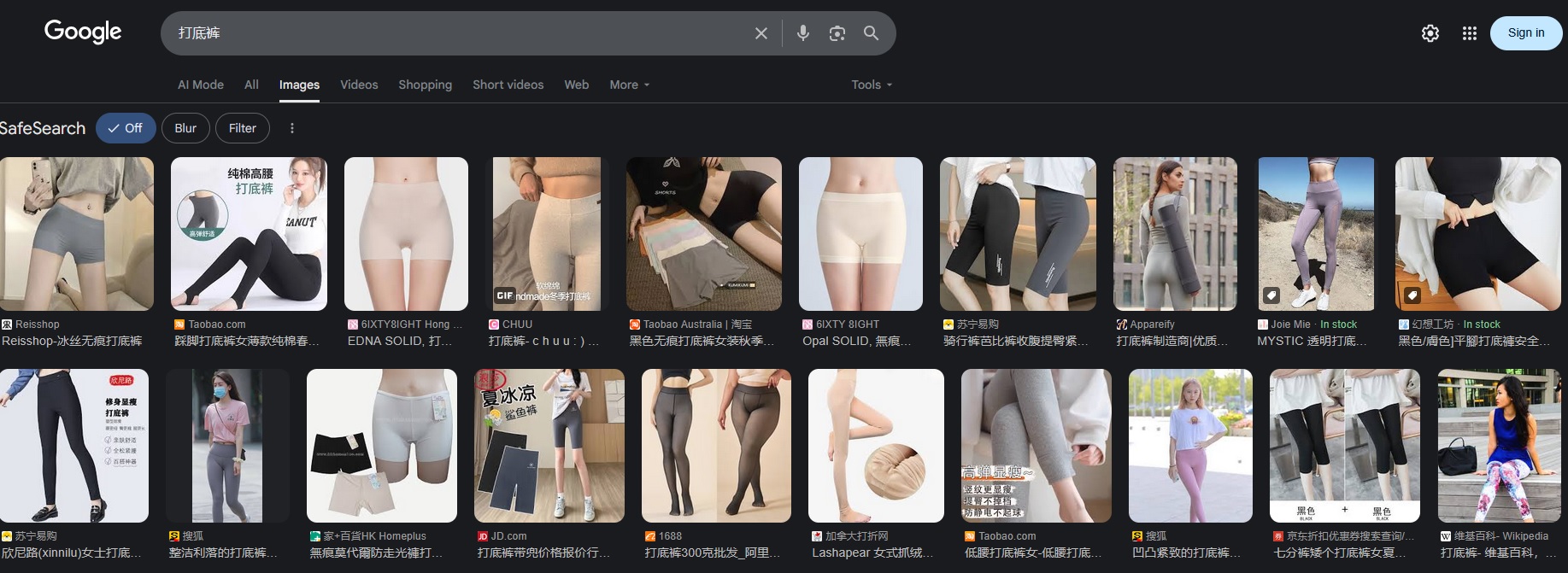Screen dimensions: 1568x573
Task: Click the 加拿大打折网 source name
Action: [x=856, y=536]
